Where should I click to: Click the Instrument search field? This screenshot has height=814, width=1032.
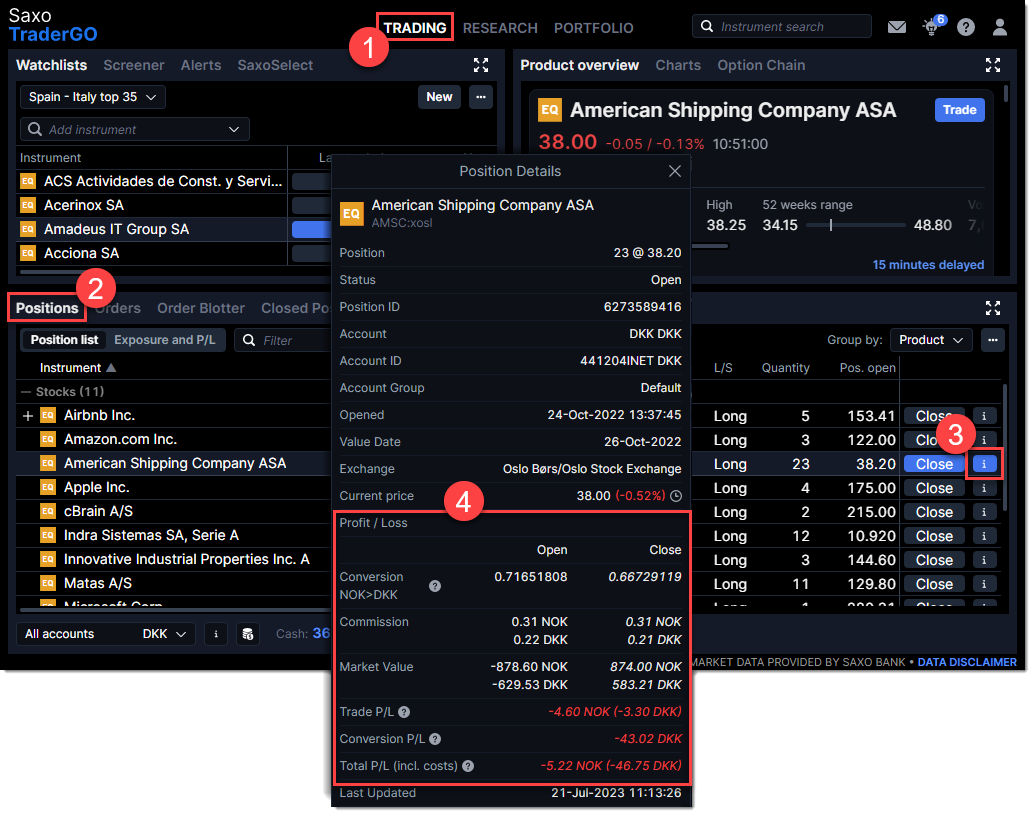click(781, 26)
